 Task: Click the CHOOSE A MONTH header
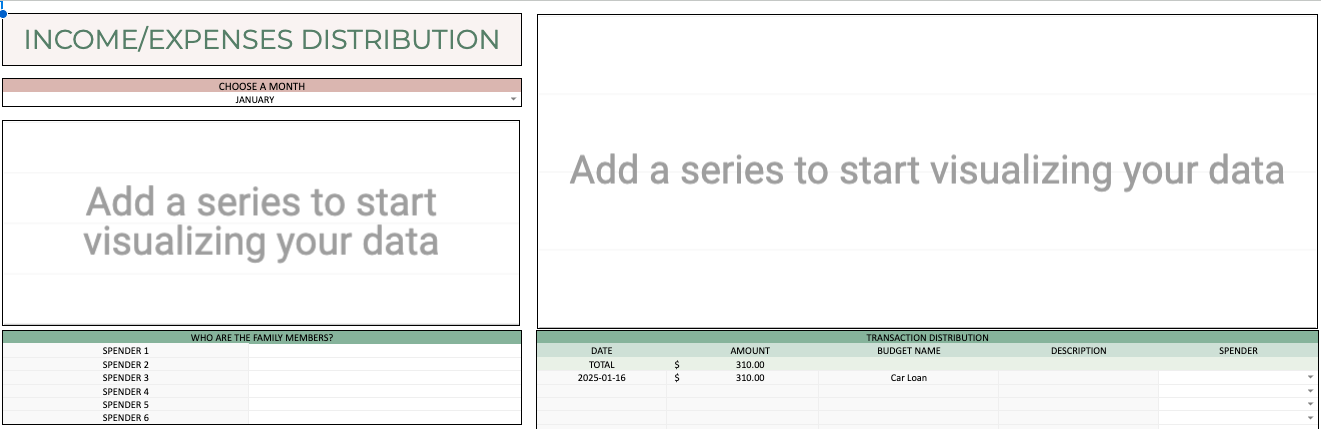(262, 86)
